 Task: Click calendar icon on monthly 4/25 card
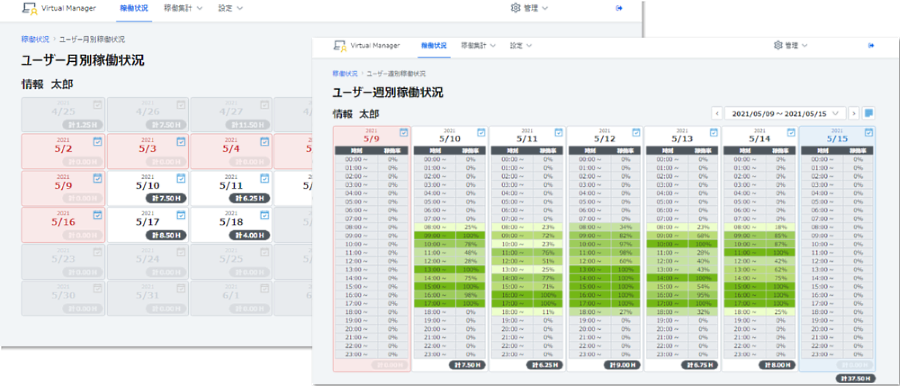point(98,105)
